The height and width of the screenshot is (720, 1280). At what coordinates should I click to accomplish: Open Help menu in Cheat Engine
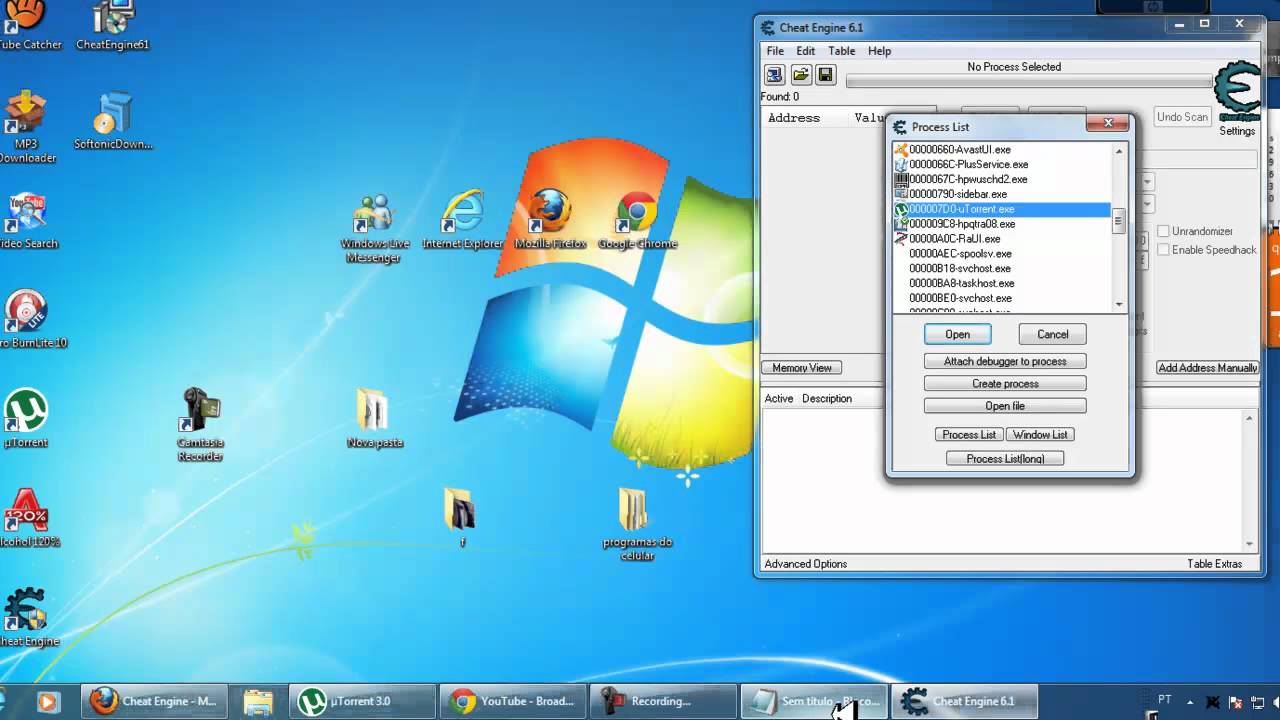879,51
